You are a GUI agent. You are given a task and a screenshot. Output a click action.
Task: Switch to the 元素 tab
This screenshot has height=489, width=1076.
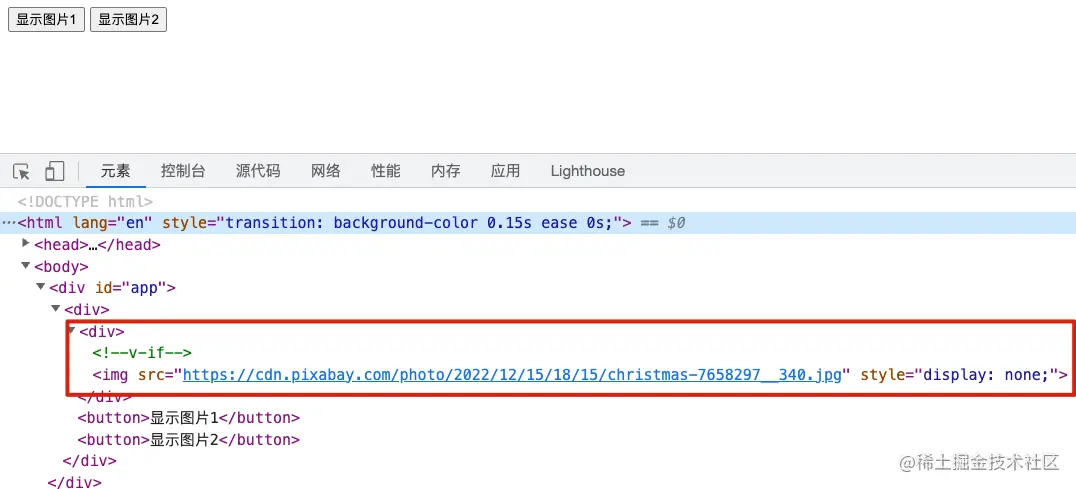pos(116,171)
